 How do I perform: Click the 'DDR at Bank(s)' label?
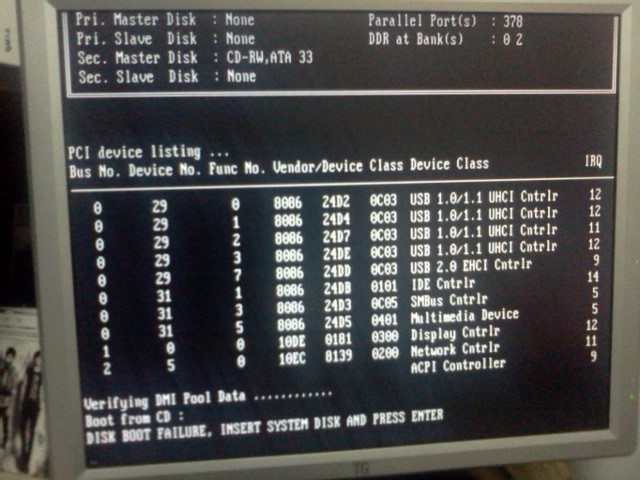416,39
